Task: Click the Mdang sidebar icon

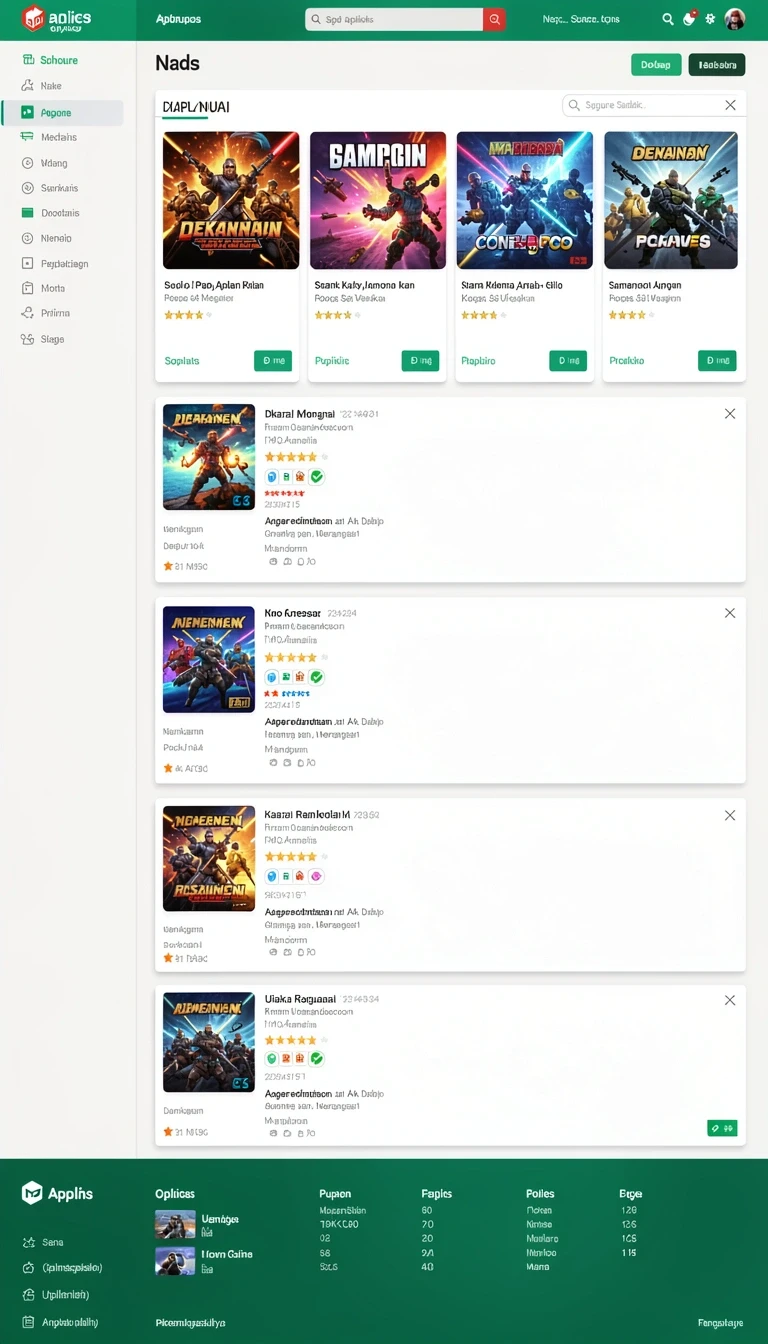Action: (x=27, y=162)
